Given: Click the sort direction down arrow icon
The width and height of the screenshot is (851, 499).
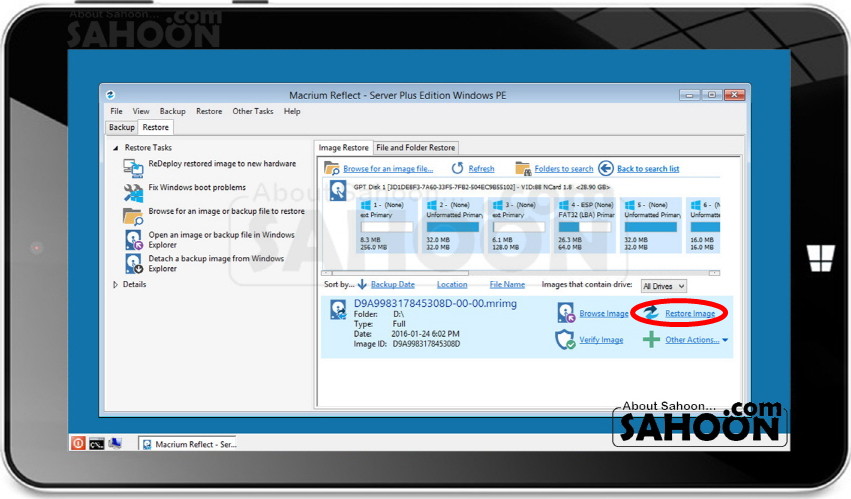Looking at the screenshot, I should point(362,285).
